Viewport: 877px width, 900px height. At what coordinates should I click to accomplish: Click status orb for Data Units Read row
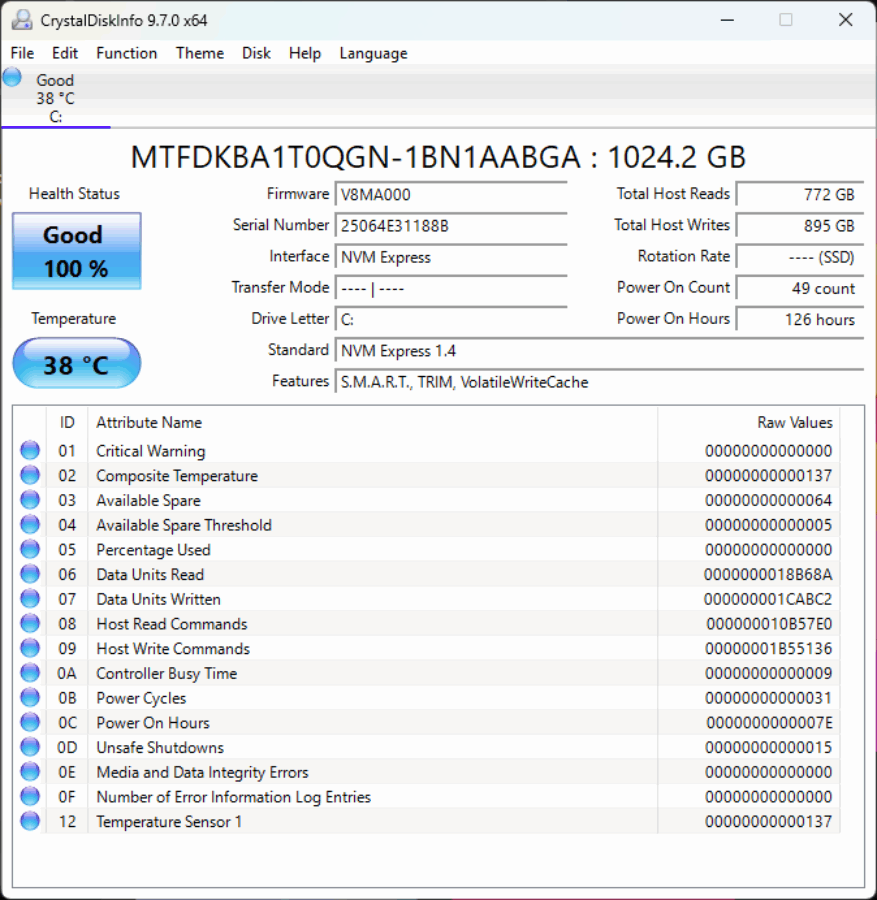click(x=30, y=574)
